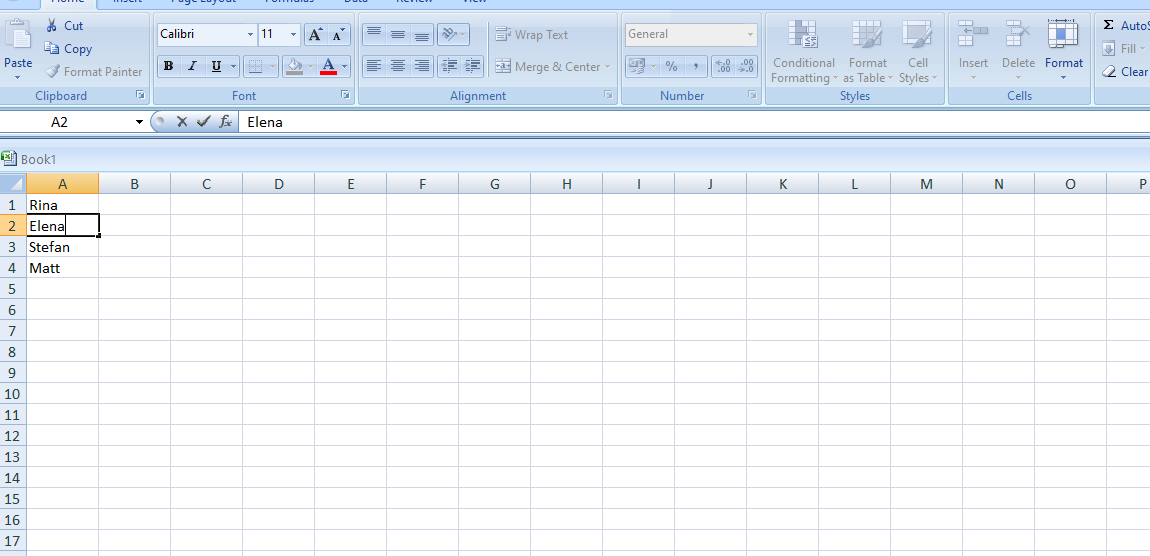Open Conditional Formatting menu
1150x556 pixels.
[804, 51]
